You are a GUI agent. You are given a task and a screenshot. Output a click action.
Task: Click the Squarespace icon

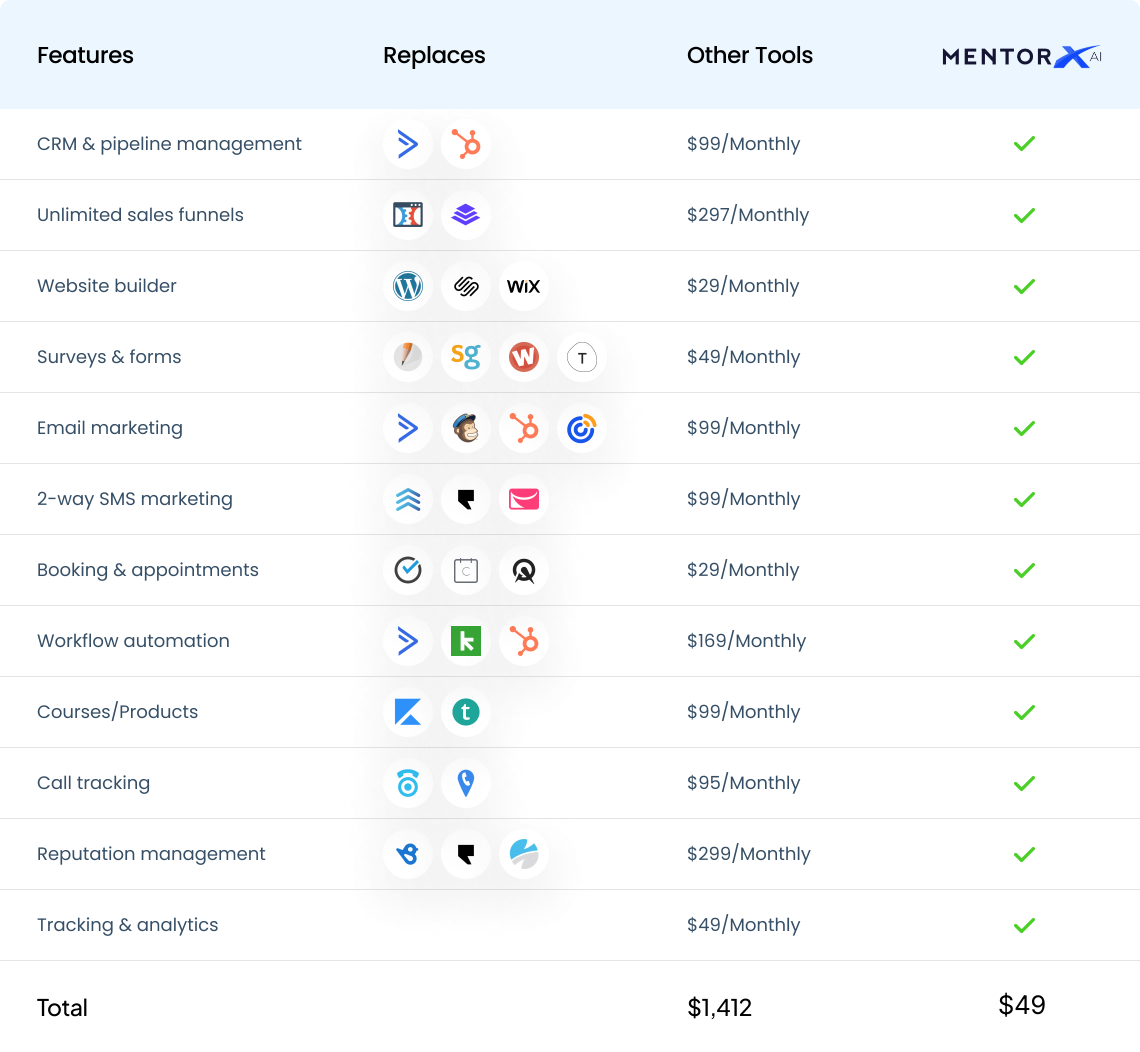pyautogui.click(x=466, y=286)
